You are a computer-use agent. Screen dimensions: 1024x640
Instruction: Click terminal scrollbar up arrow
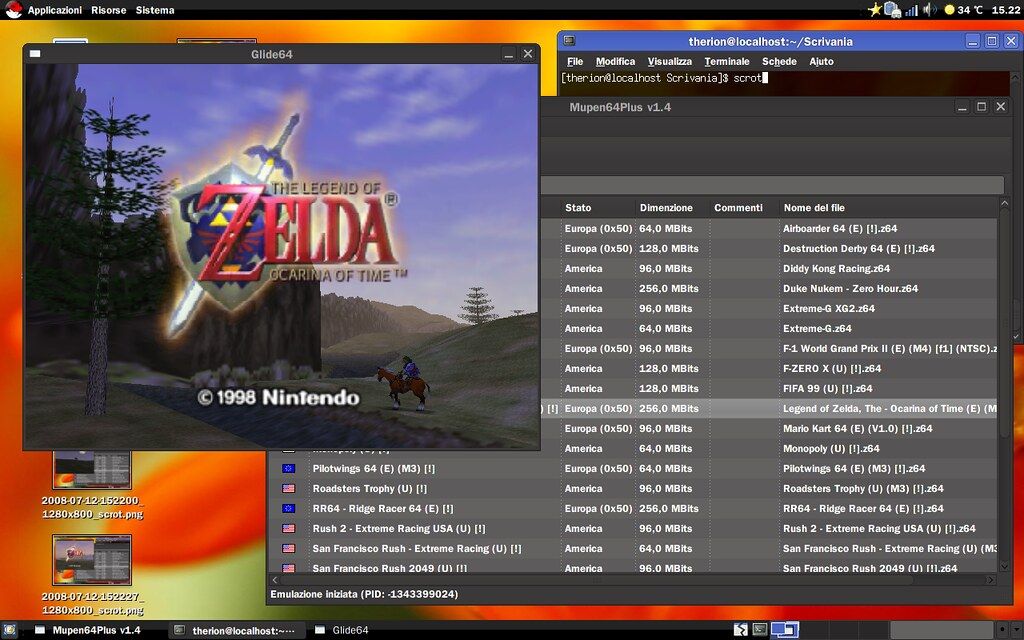[x=1016, y=77]
